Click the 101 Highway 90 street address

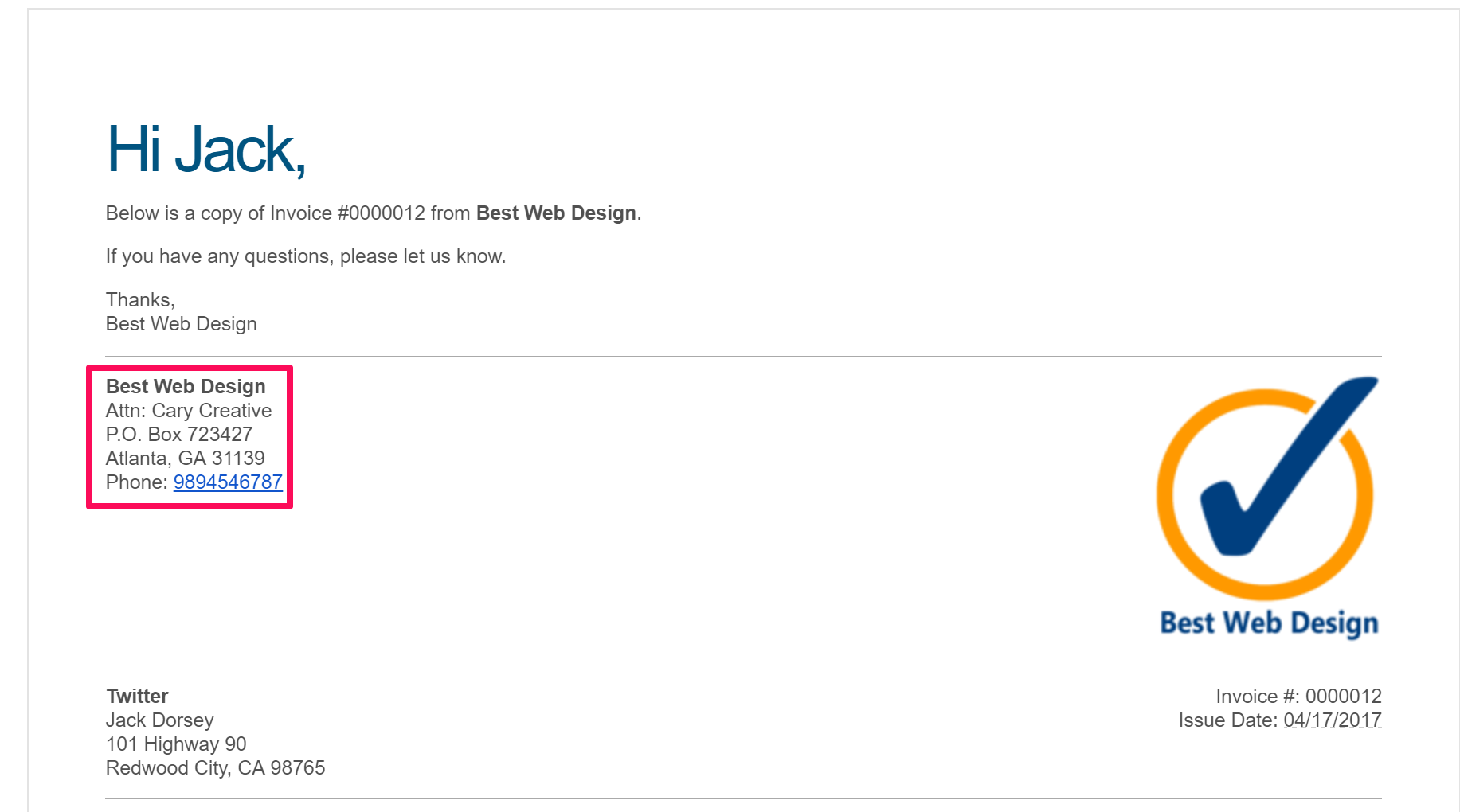pyautogui.click(x=176, y=744)
